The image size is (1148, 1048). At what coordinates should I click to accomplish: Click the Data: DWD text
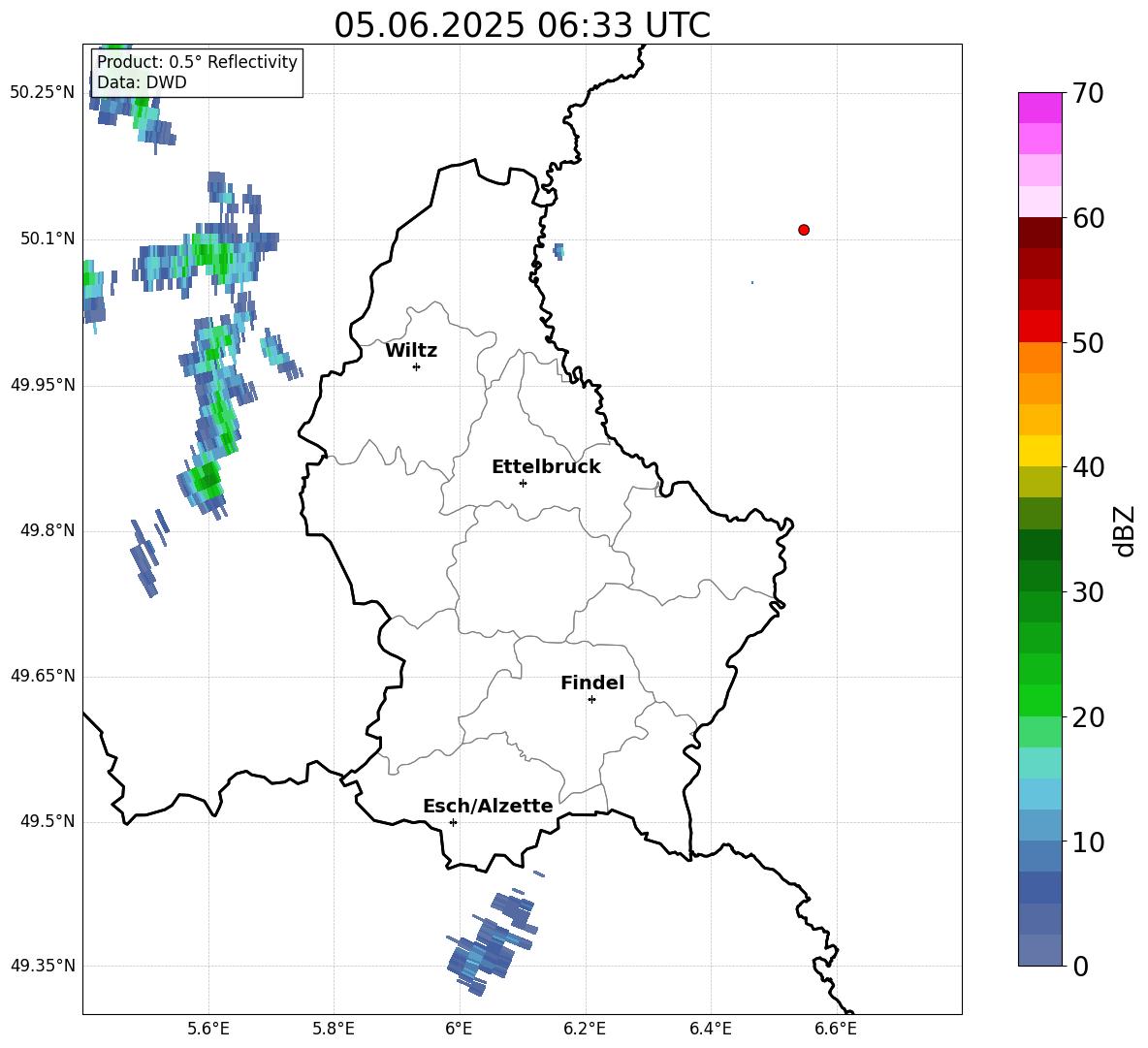coord(142,82)
